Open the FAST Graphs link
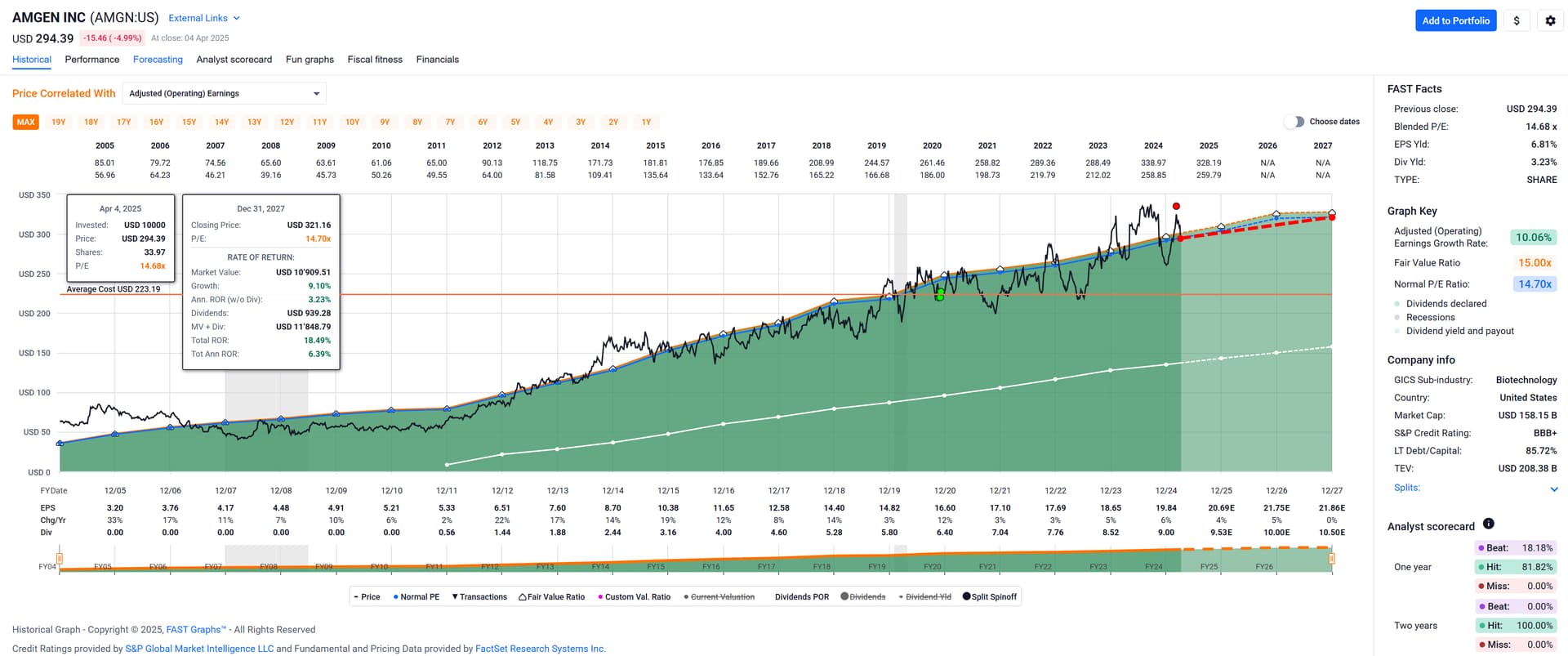Screen dimensions: 1568x656 (196, 630)
